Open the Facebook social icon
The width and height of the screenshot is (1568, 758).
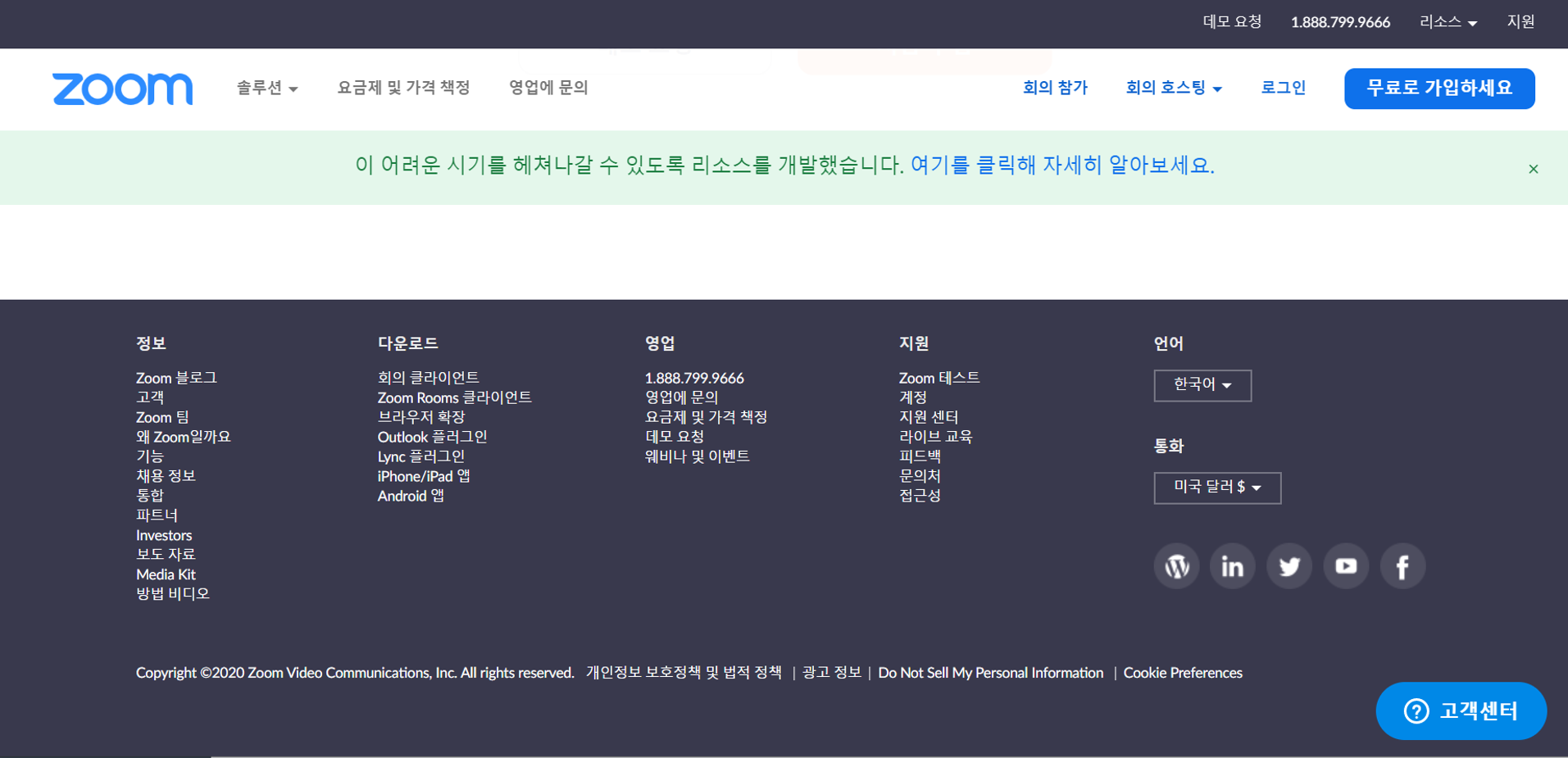[x=1402, y=565]
